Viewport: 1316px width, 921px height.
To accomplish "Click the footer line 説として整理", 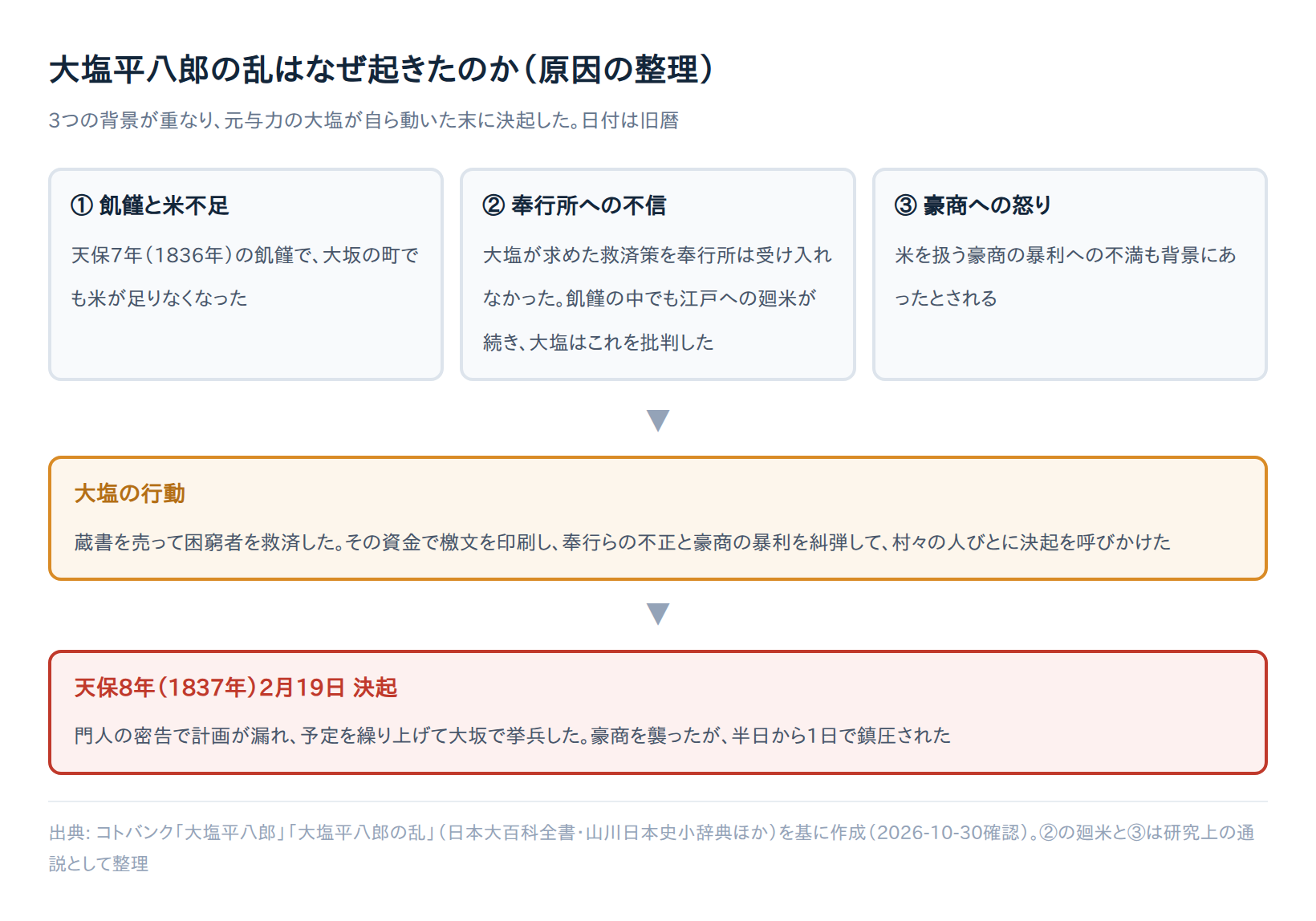I will [x=99, y=864].
